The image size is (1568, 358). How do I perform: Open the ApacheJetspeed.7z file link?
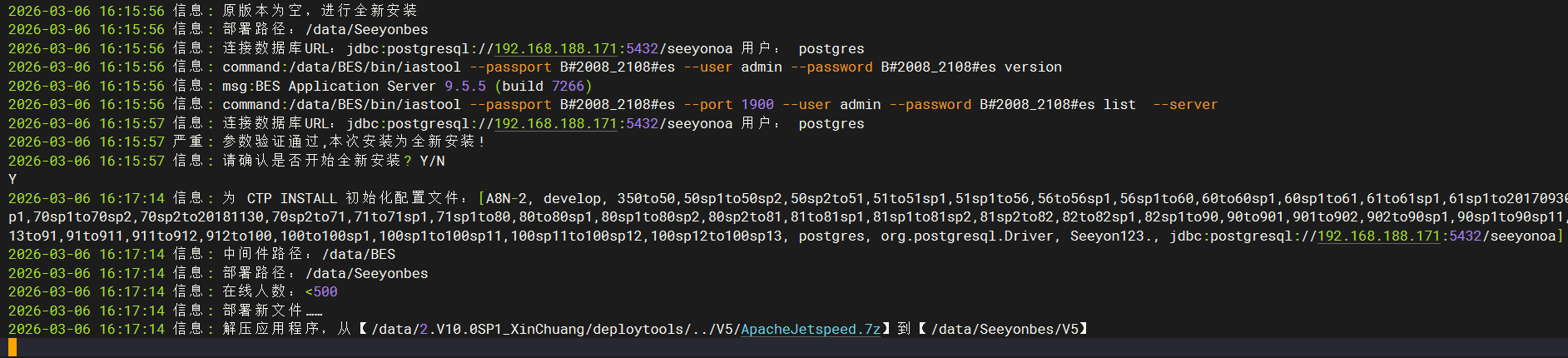click(x=811, y=329)
